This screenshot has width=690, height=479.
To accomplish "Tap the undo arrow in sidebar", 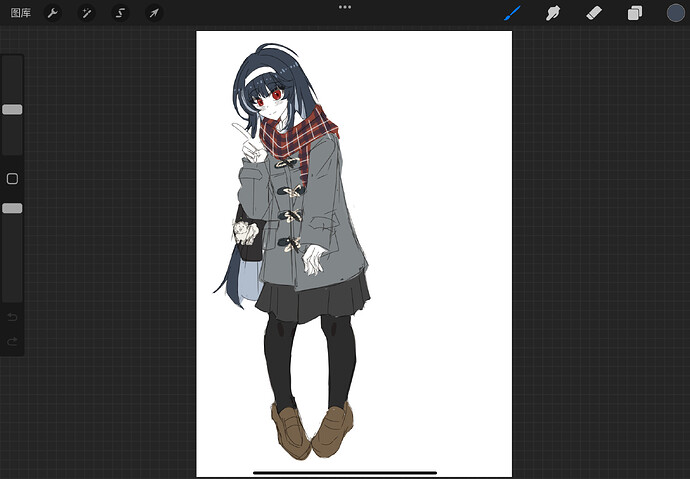I will [12, 317].
